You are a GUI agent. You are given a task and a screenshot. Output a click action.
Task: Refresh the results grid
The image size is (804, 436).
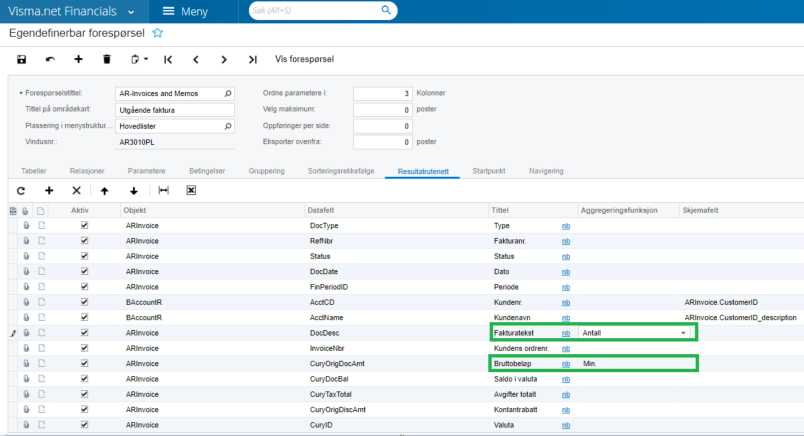pos(20,190)
